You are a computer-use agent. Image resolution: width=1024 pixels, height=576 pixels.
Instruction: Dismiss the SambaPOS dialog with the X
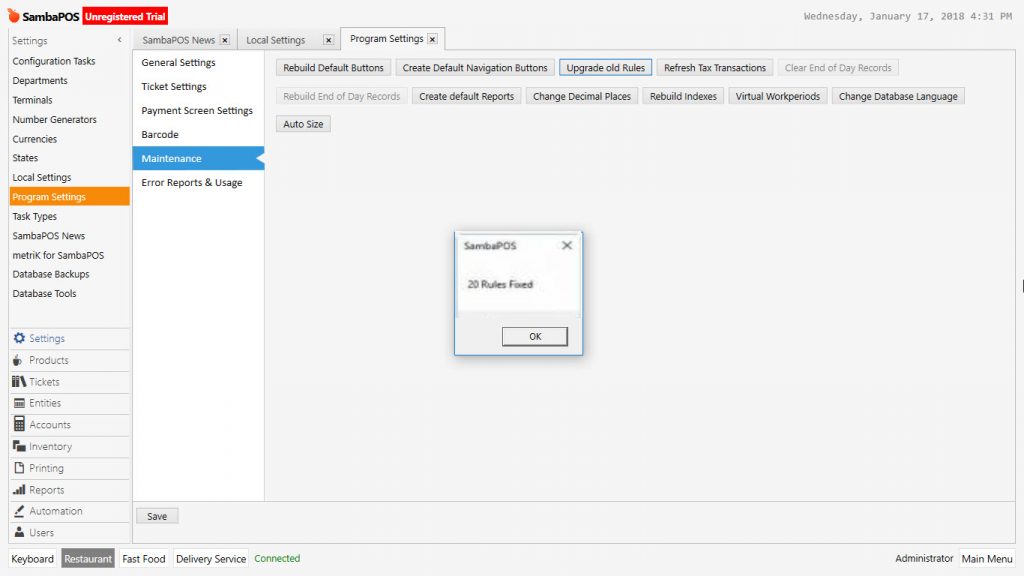[x=567, y=246]
